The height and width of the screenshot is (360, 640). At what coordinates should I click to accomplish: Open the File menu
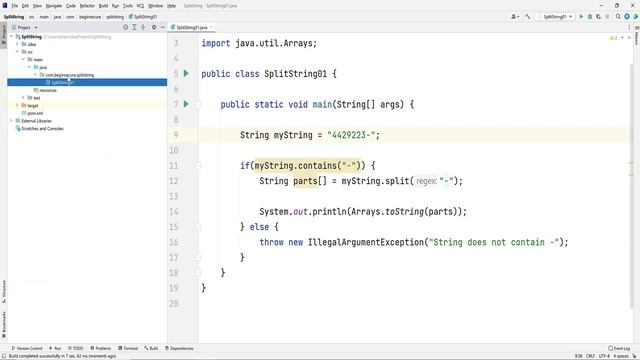click(15, 6)
